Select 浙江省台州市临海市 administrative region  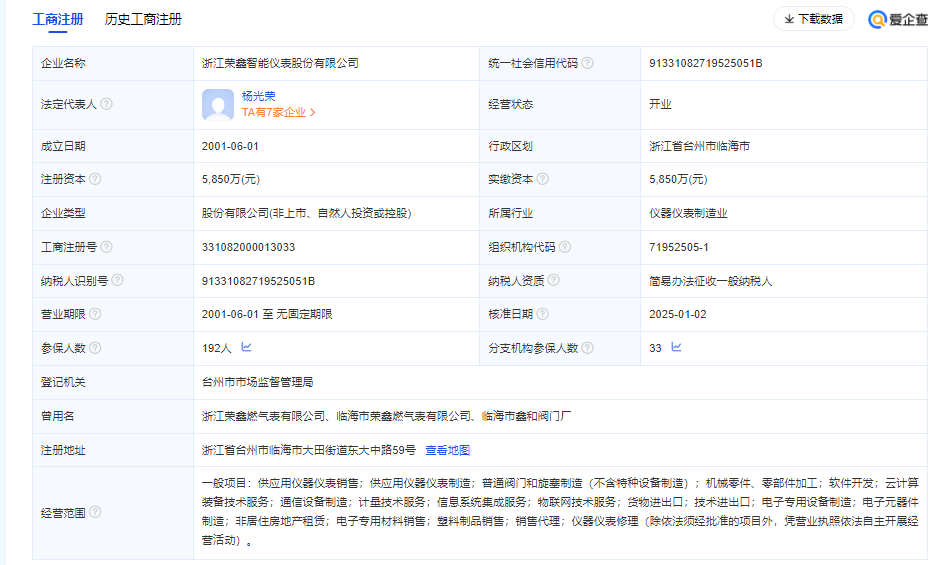coord(699,146)
